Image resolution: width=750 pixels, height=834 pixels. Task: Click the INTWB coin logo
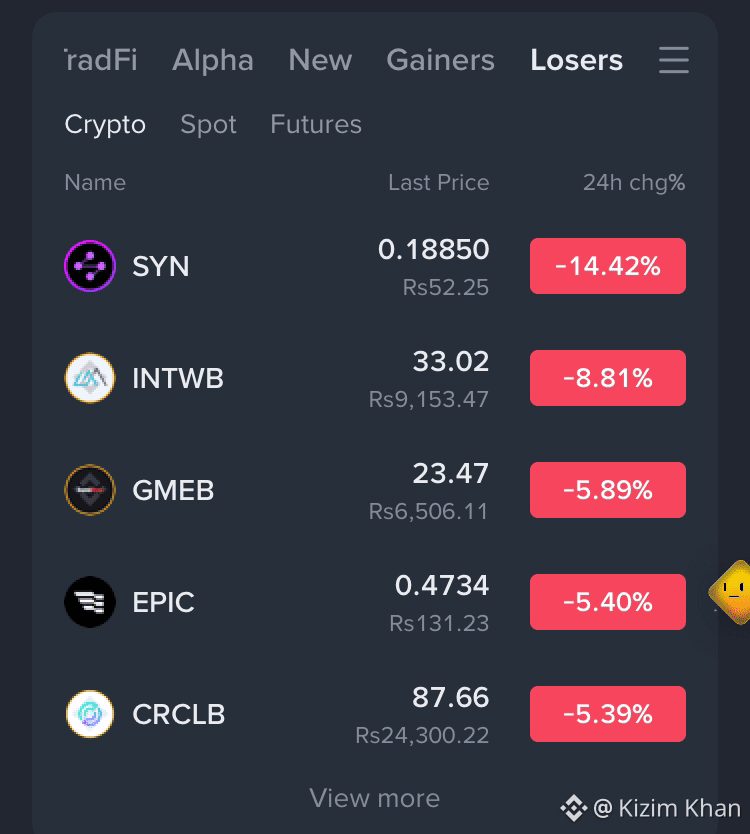(90, 378)
